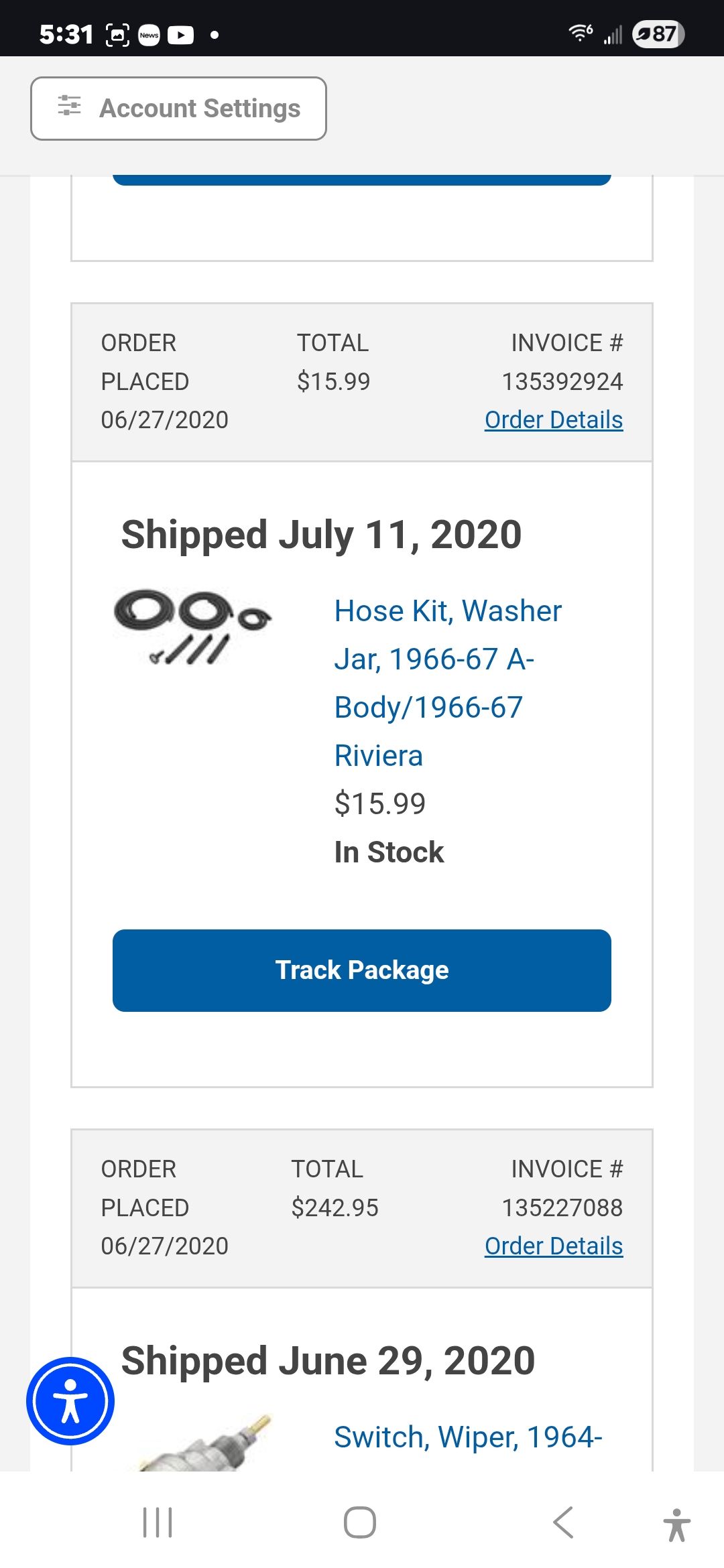Tap the screenshot notification icon in status bar

click(117, 35)
